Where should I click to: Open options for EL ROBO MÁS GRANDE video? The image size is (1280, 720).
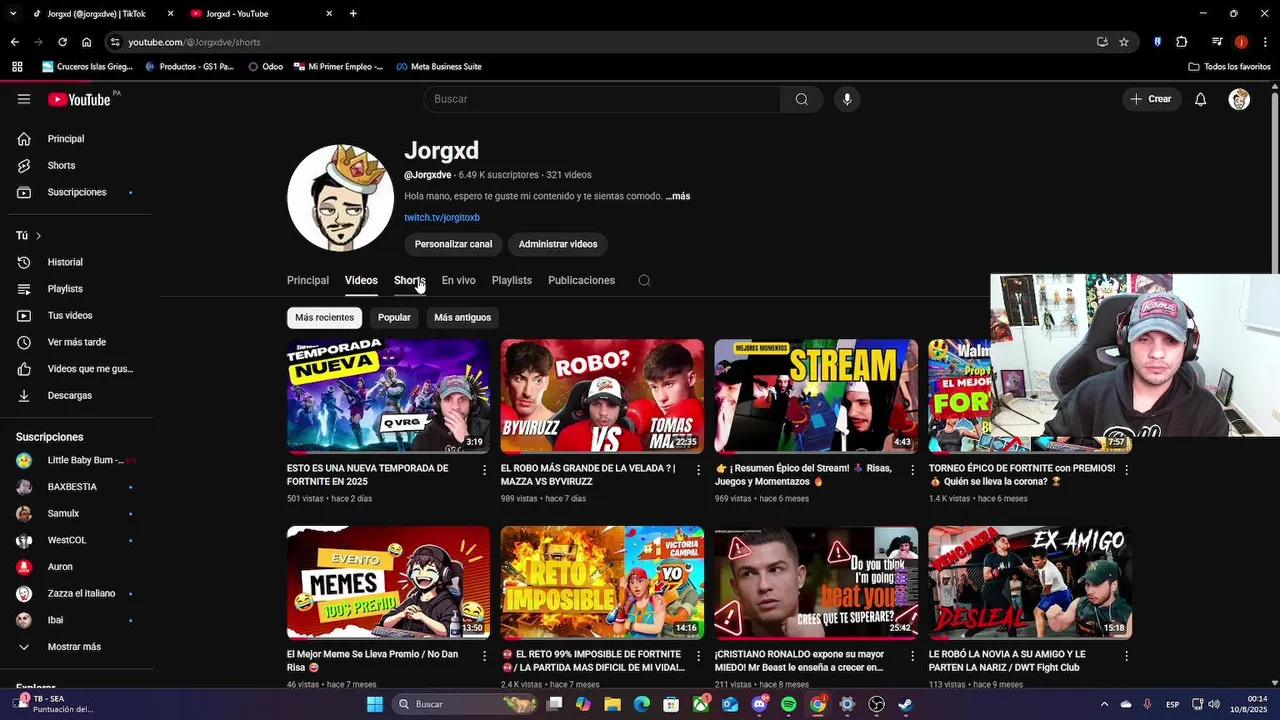pyautogui.click(x=699, y=470)
